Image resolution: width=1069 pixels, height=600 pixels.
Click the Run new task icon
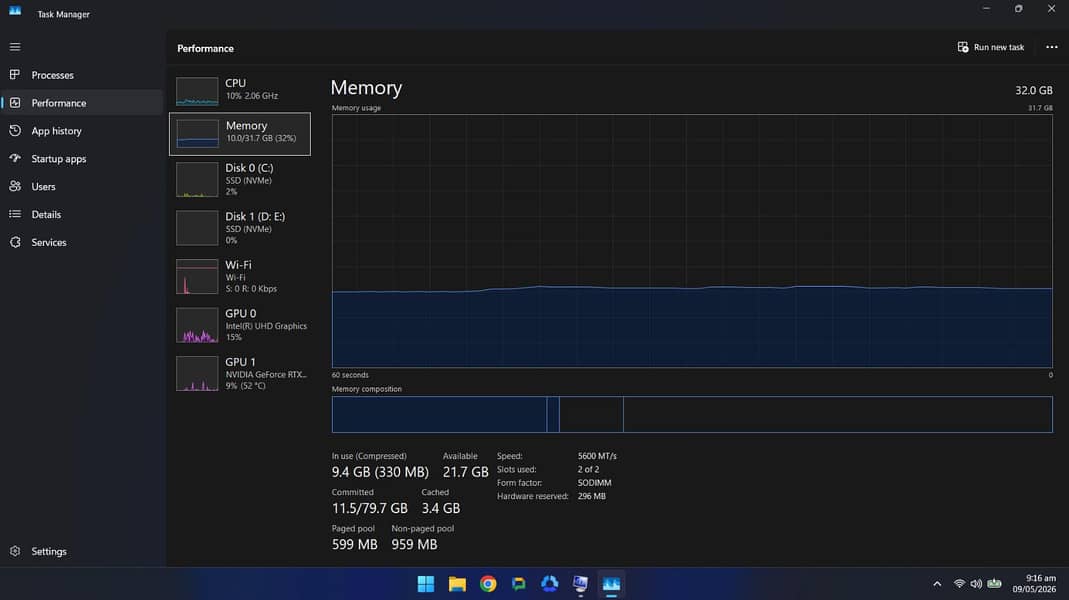click(963, 47)
